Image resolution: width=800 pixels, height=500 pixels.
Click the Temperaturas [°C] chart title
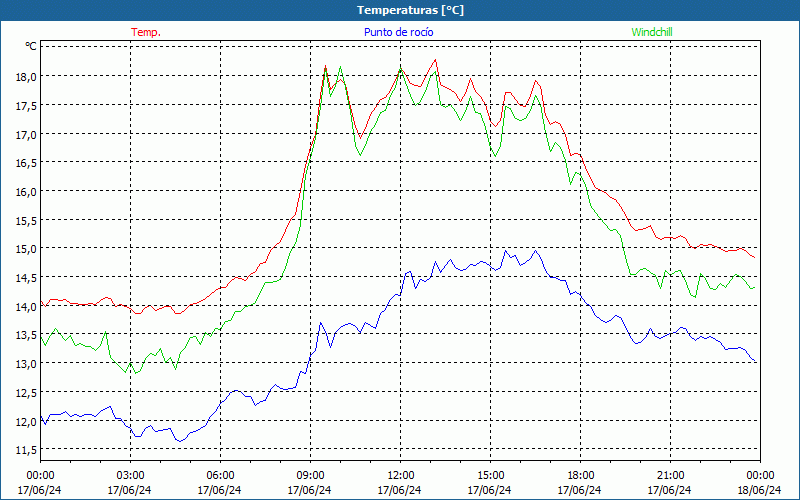(410, 10)
